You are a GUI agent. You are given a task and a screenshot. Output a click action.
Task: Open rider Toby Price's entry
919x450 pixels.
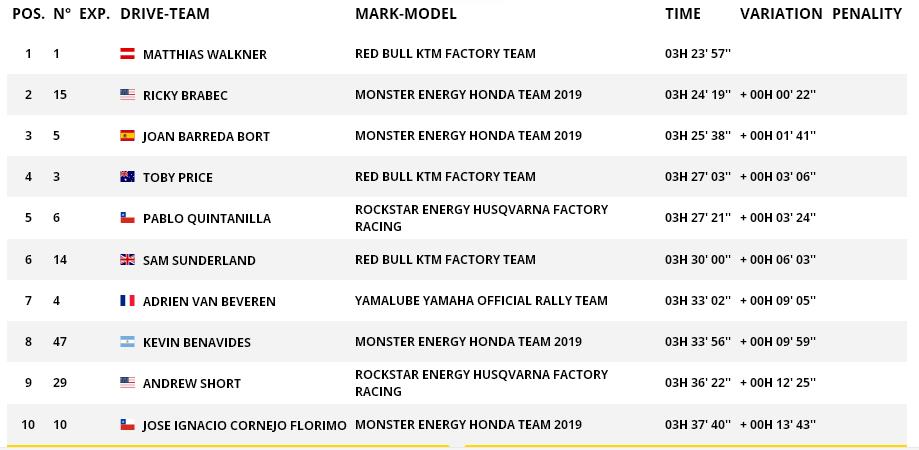178,177
